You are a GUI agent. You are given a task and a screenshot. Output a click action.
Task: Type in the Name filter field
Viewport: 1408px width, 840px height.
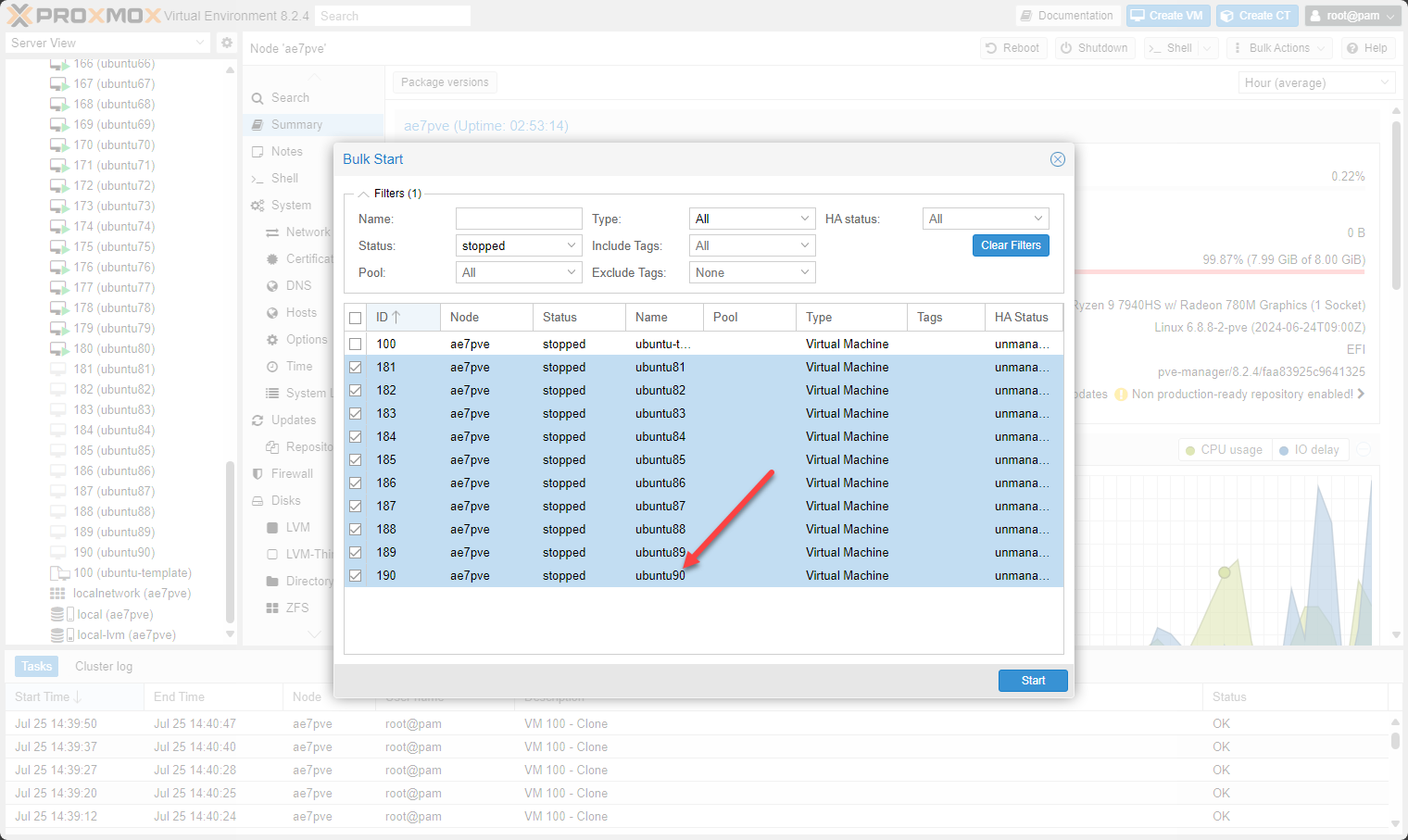(x=518, y=219)
